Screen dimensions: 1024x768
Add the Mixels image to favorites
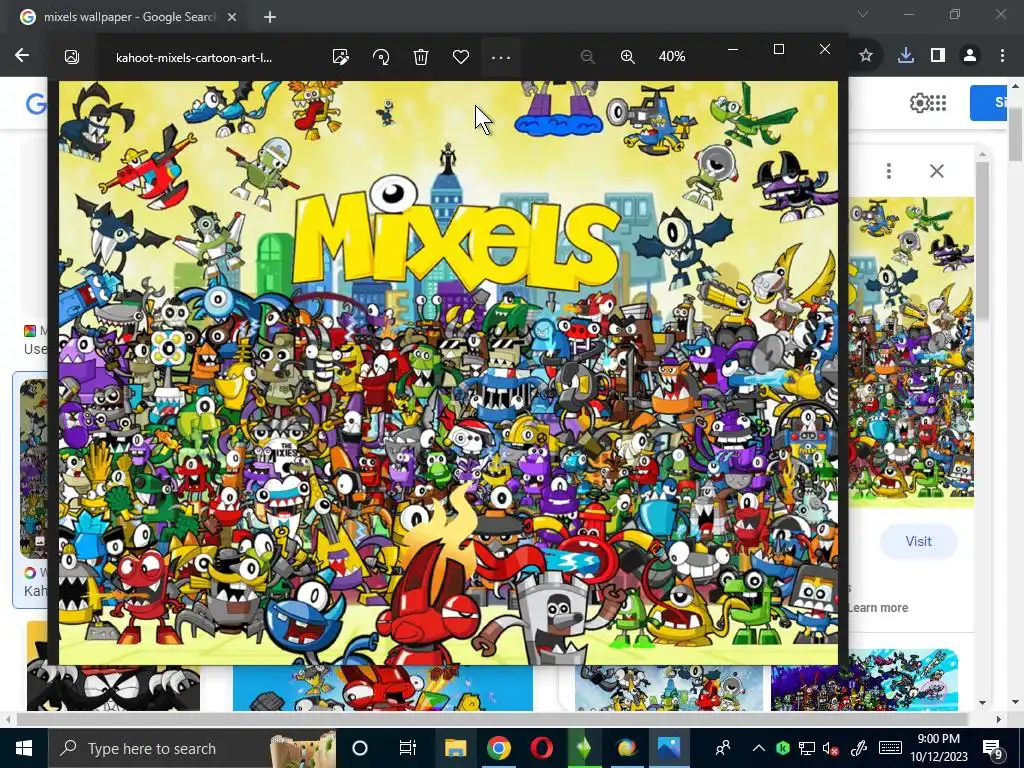pyautogui.click(x=460, y=57)
